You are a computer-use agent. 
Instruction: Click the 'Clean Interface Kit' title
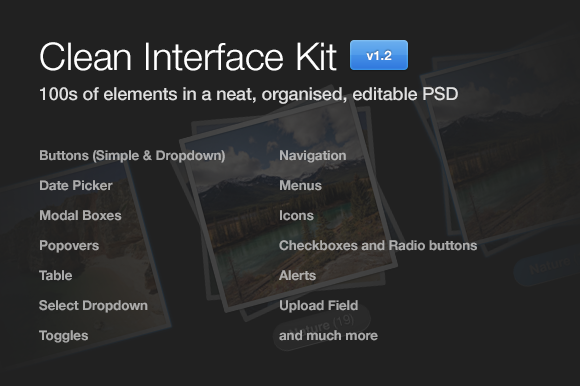[x=188, y=57]
